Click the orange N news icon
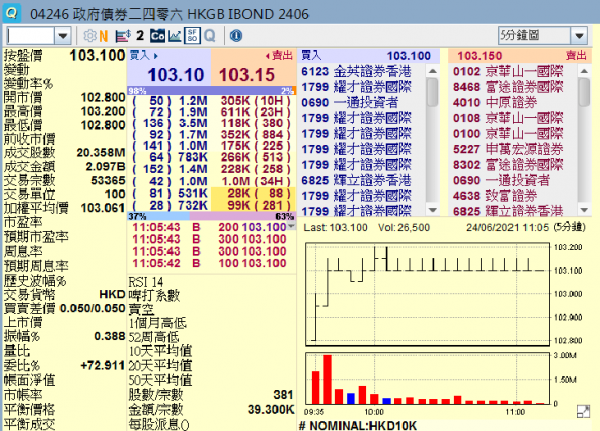 click(104, 35)
